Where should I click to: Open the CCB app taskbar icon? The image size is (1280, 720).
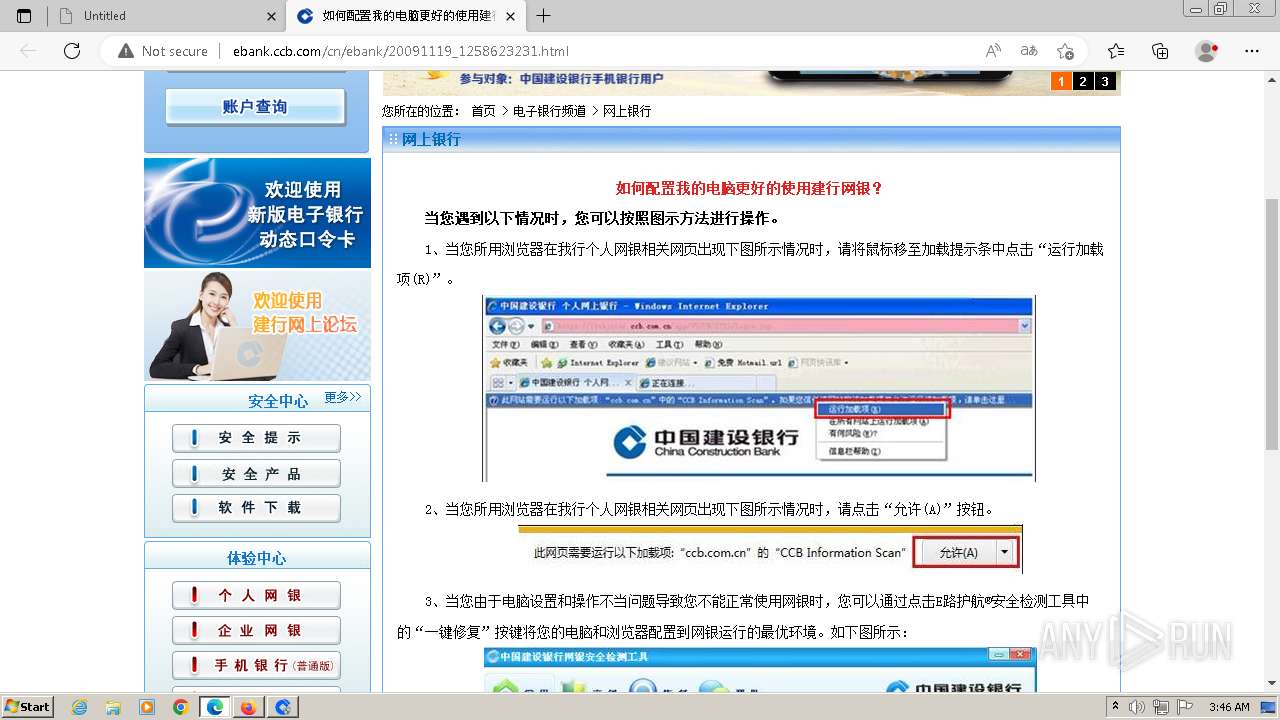click(283, 707)
